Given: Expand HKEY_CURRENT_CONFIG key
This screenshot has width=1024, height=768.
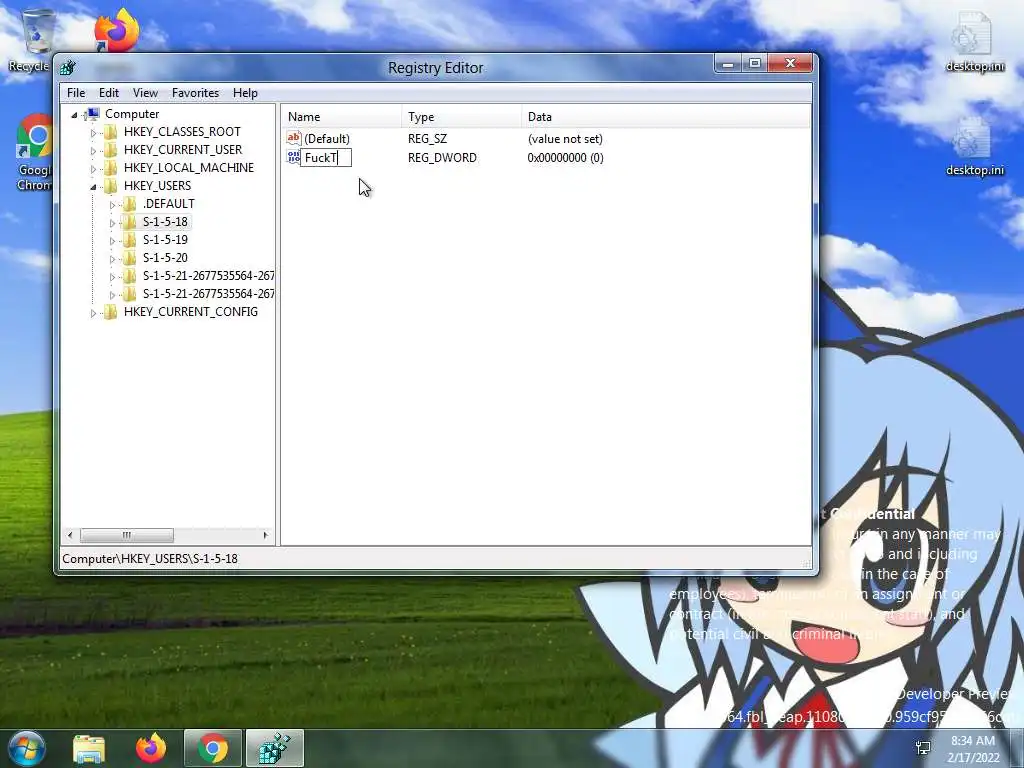Looking at the screenshot, I should pos(93,313).
